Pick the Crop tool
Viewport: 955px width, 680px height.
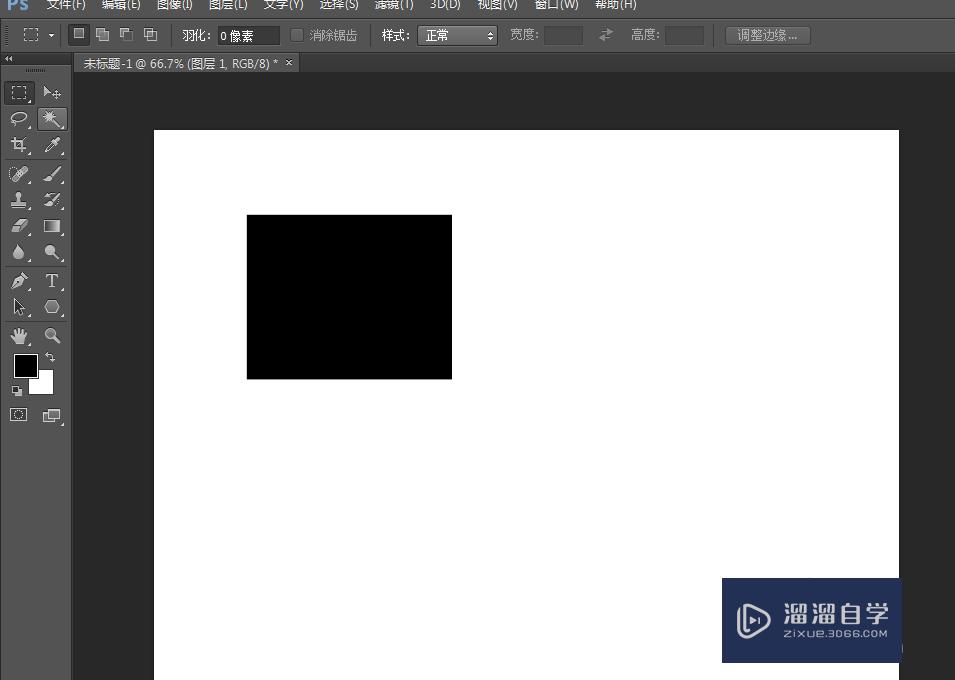(19, 146)
